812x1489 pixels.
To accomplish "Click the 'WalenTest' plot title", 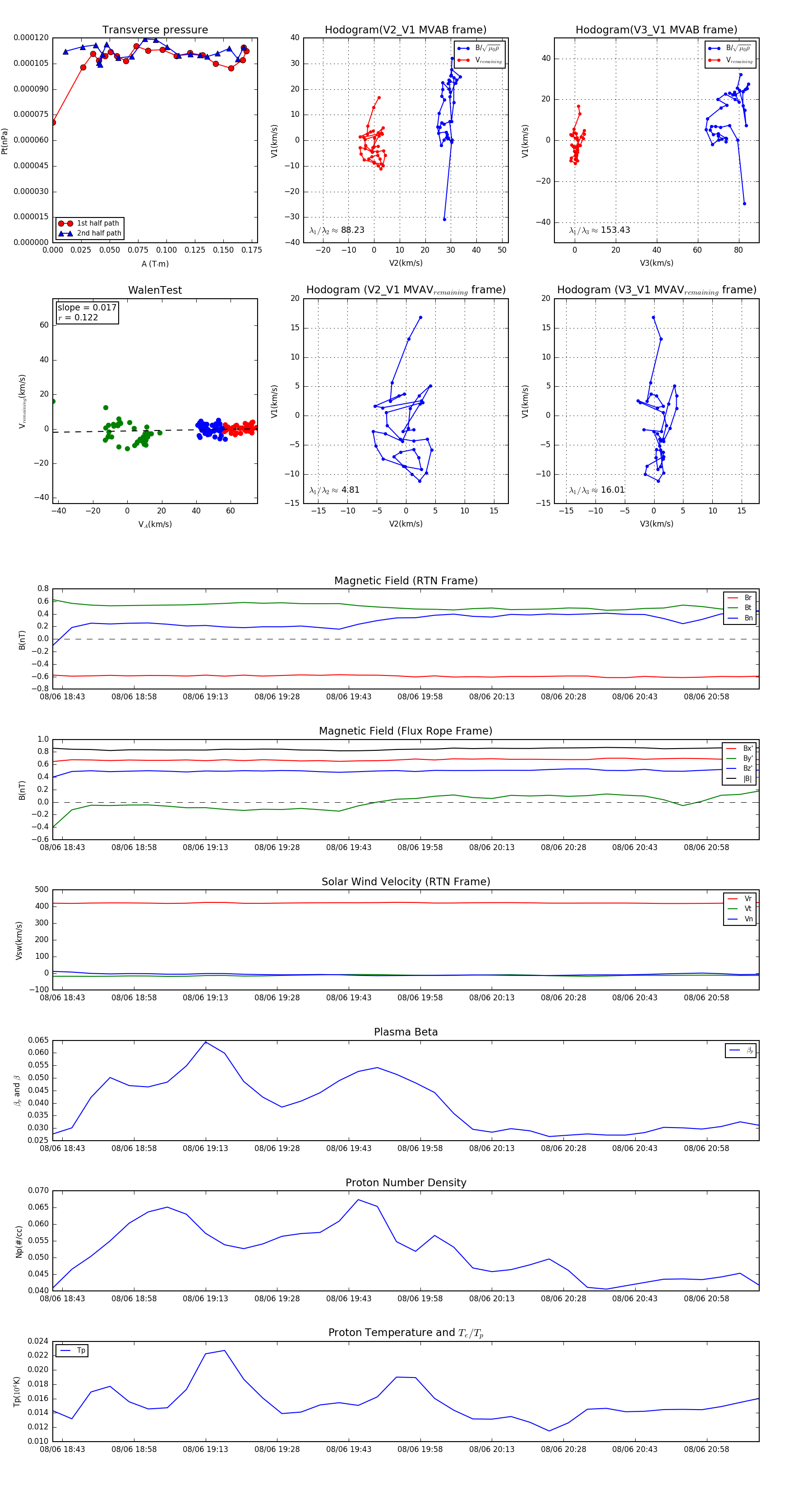I will 155,290.
